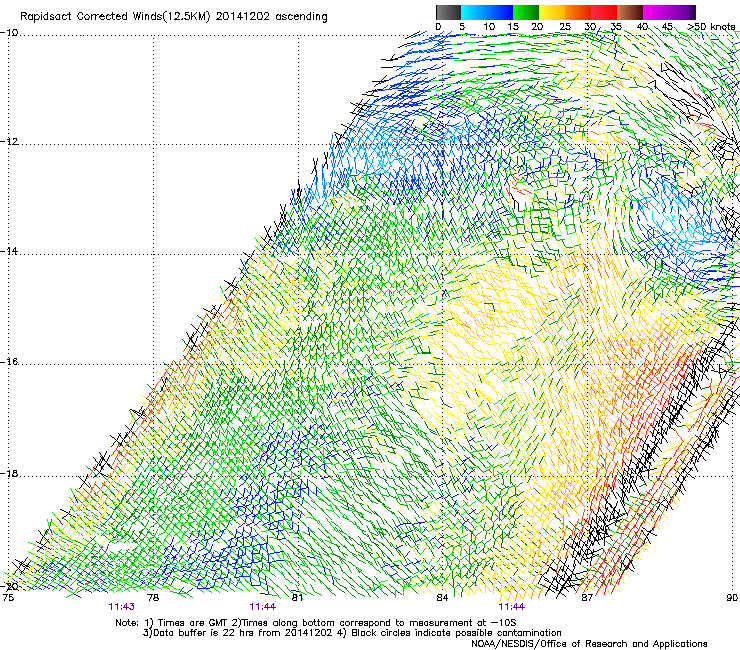The image size is (740, 650).
Task: Click the 'Data buffer is 22 hrs' note line
Action: (x=353, y=633)
